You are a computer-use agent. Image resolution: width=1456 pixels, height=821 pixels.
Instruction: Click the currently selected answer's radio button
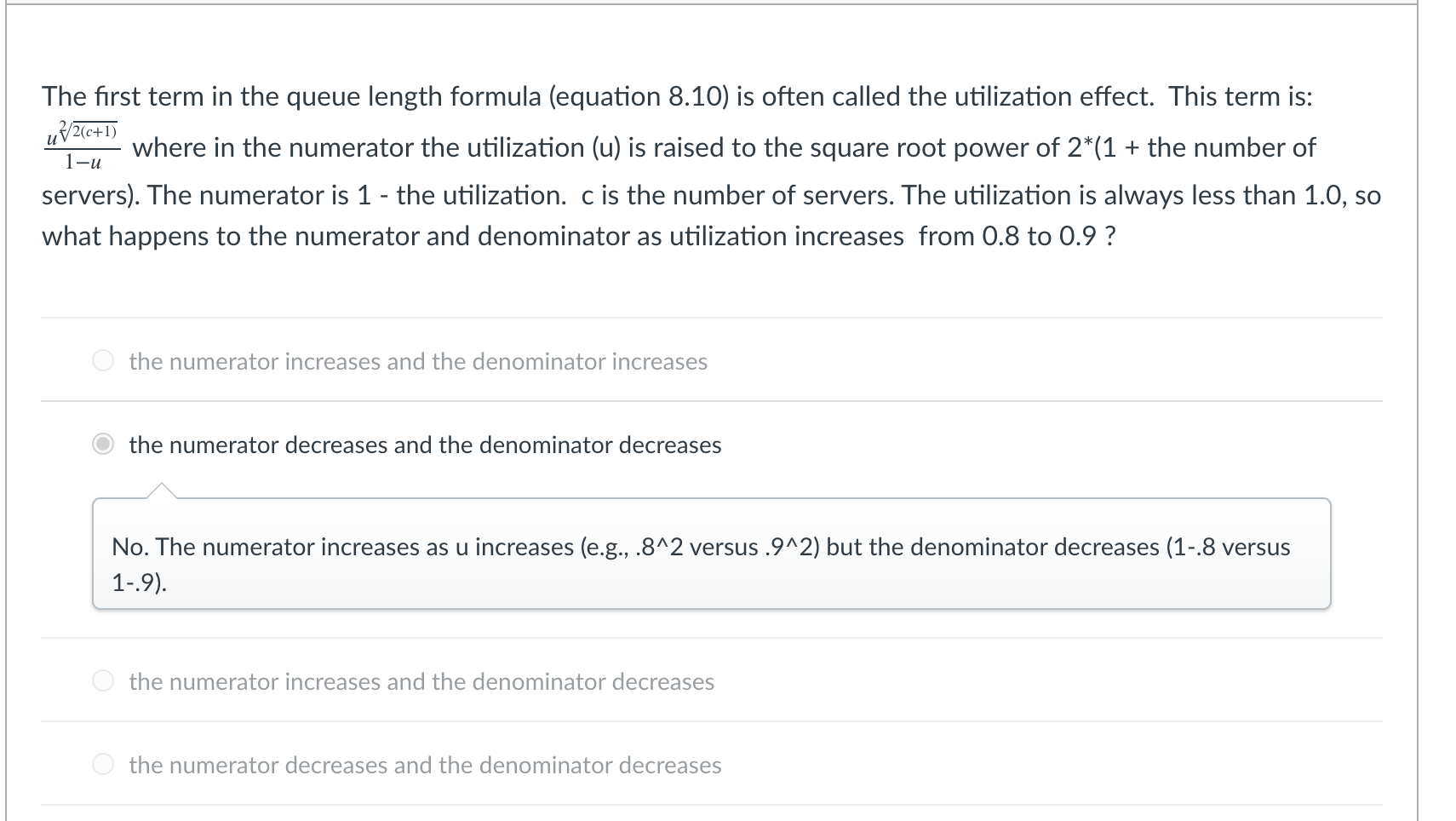tap(104, 444)
